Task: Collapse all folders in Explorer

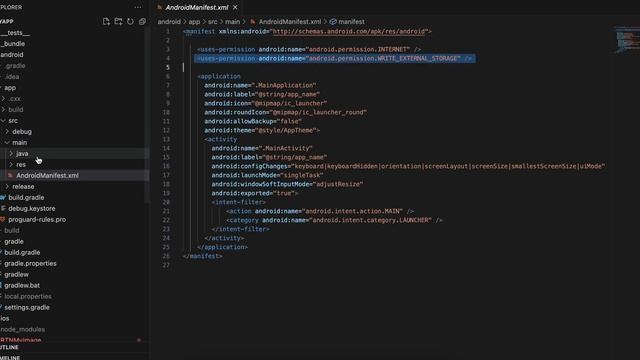Action: [142, 22]
